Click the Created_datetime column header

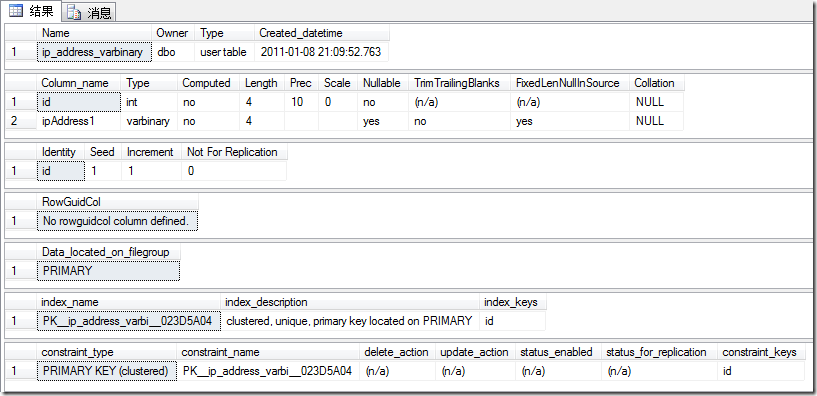(x=321, y=33)
